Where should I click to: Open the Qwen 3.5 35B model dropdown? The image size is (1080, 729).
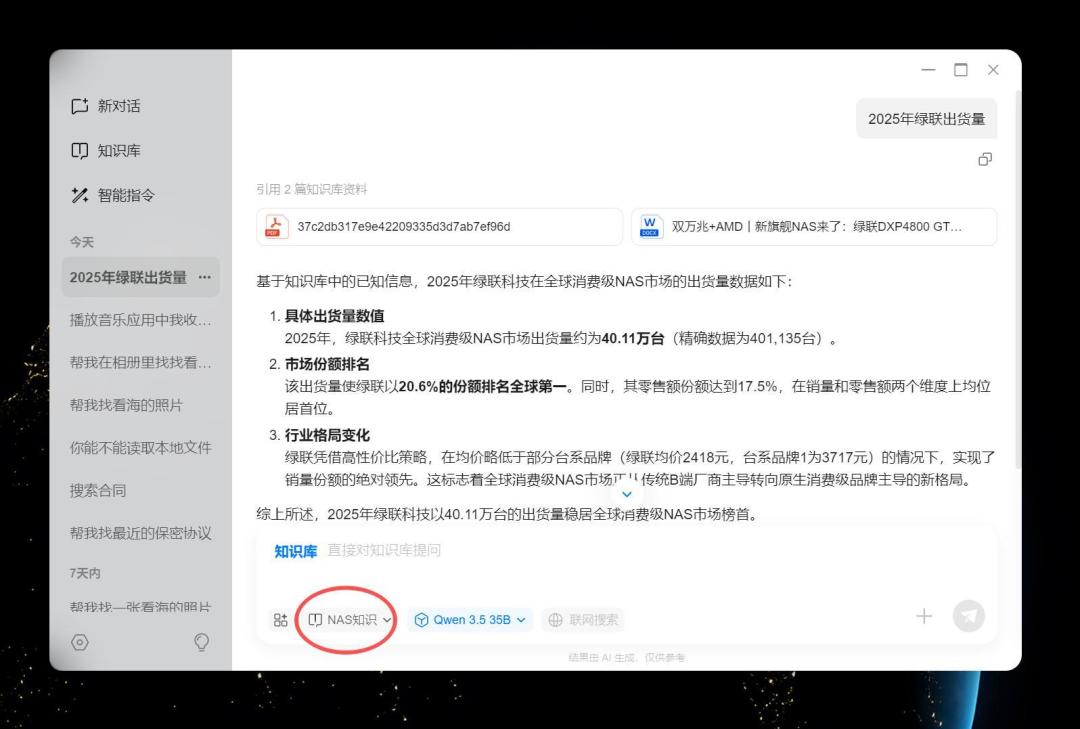pyautogui.click(x=470, y=620)
